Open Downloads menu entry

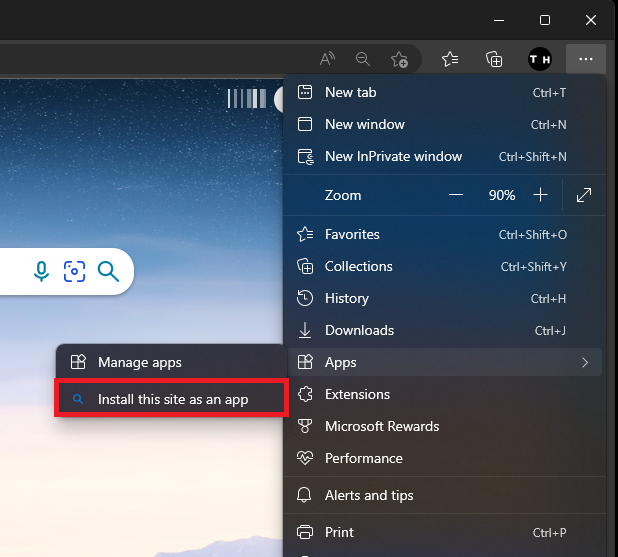[x=444, y=330]
